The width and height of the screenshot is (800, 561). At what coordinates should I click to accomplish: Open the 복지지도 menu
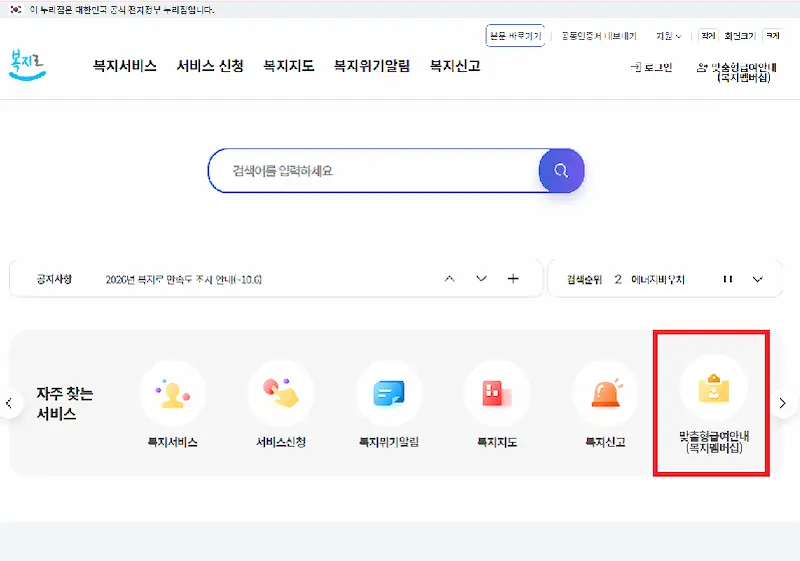point(289,66)
